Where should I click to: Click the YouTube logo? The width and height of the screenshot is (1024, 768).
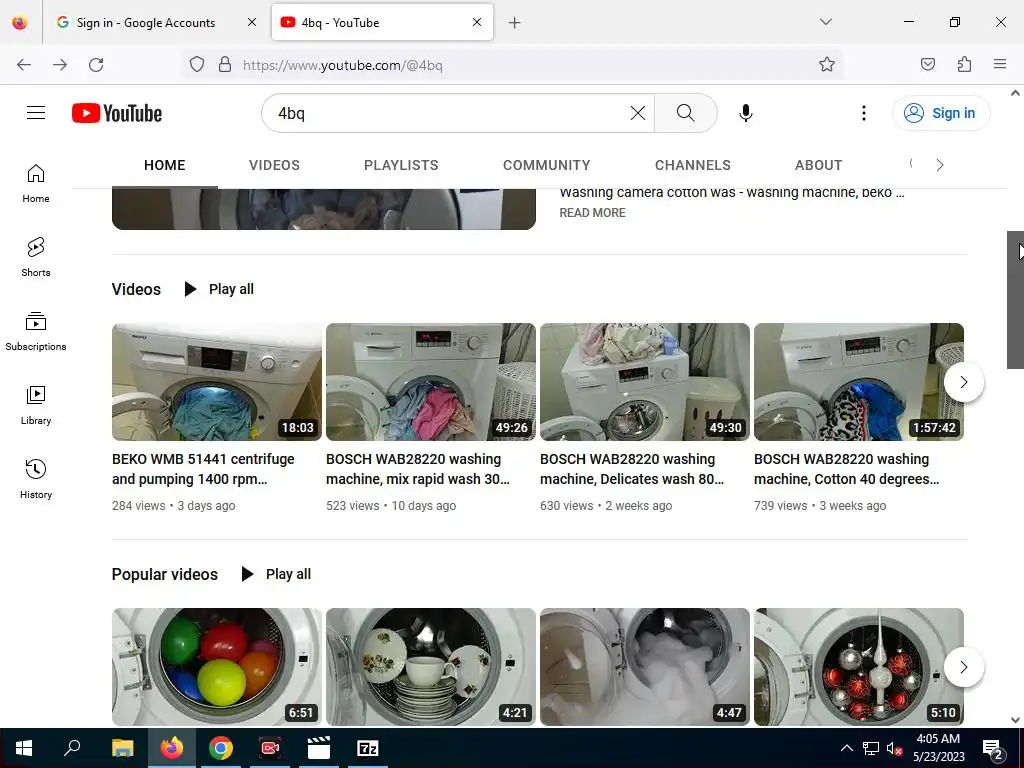point(117,113)
